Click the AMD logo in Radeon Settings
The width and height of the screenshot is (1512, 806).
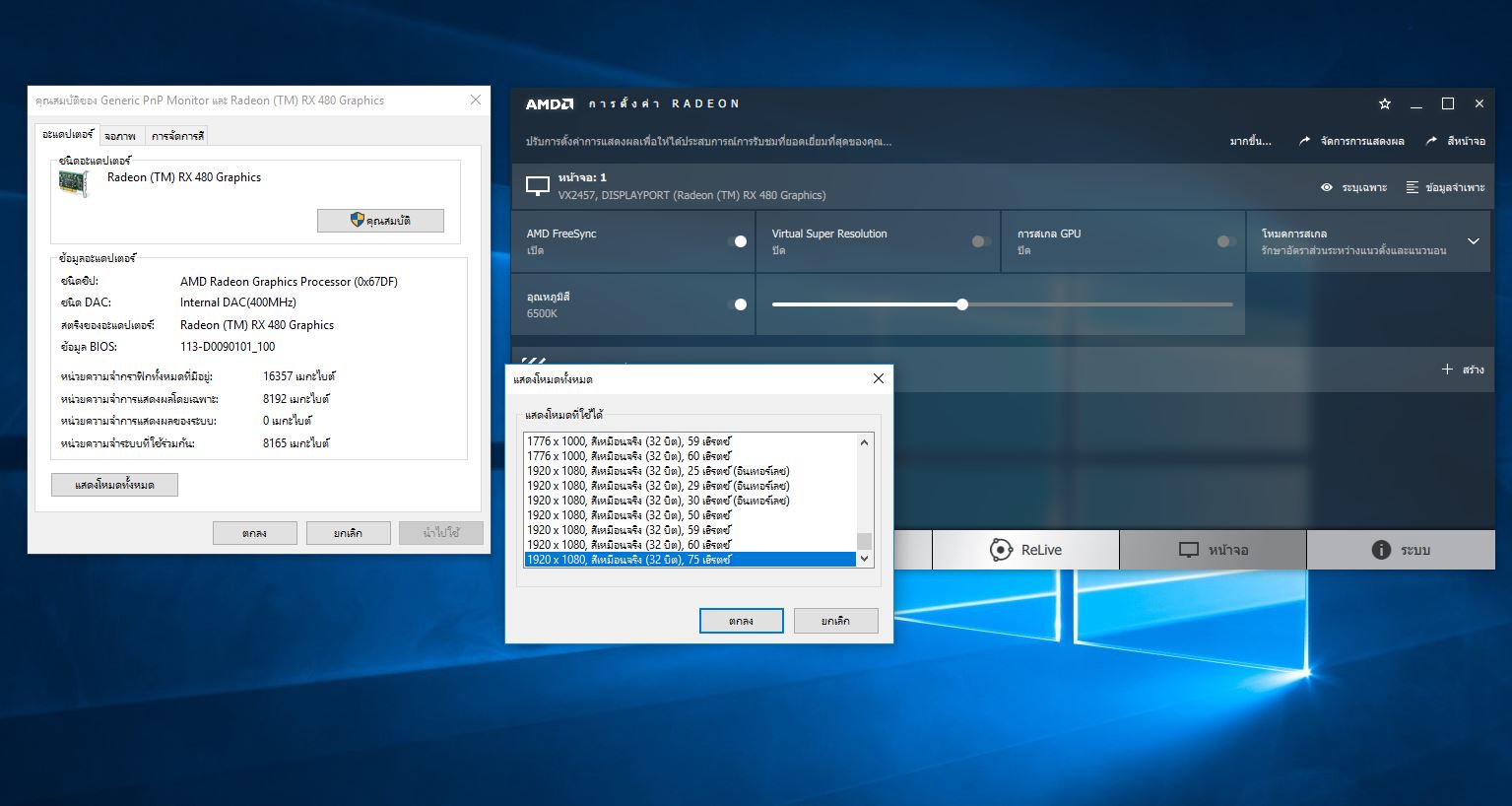click(x=550, y=103)
